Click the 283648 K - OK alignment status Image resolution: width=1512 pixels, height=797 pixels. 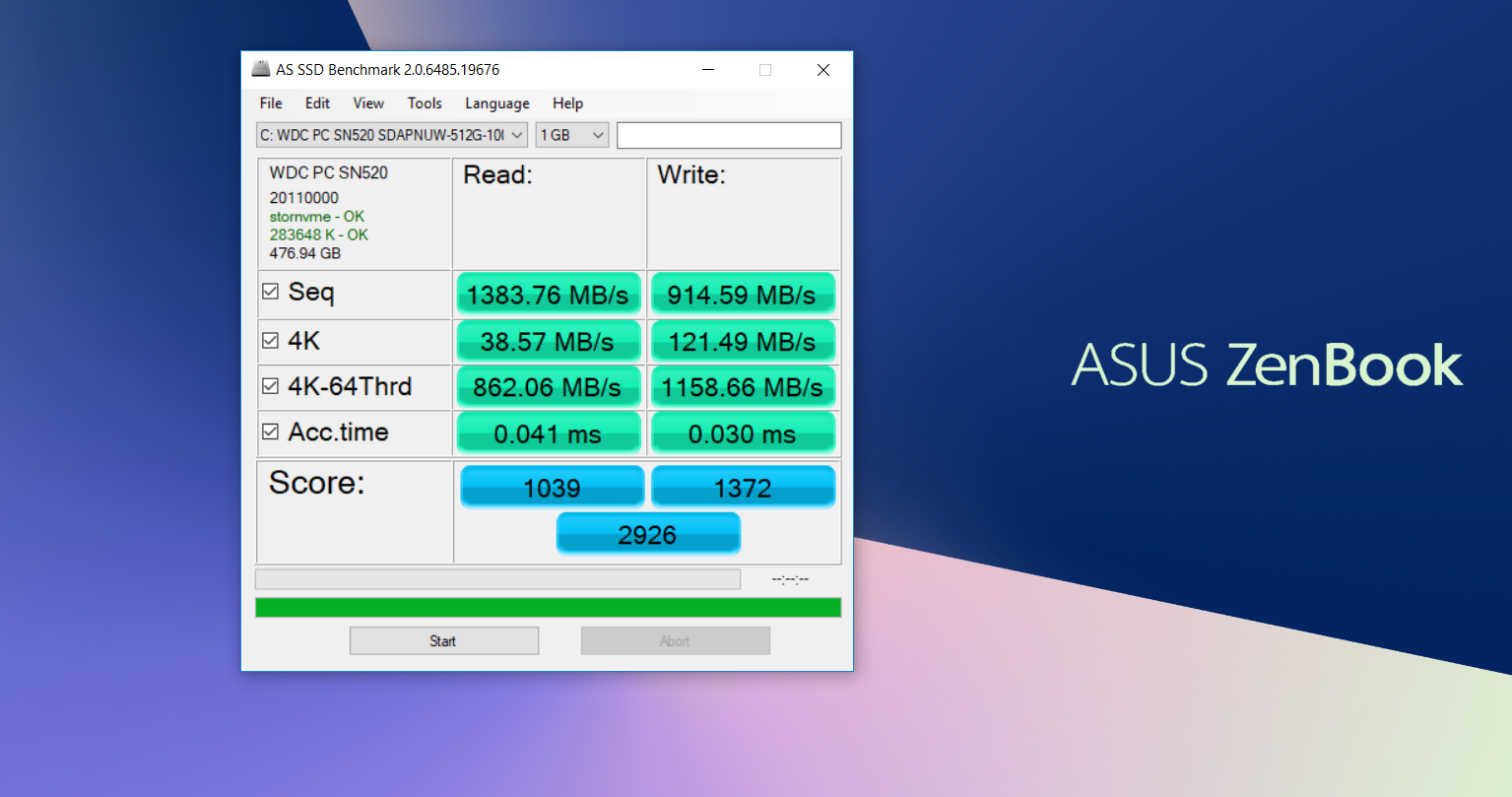click(x=319, y=234)
